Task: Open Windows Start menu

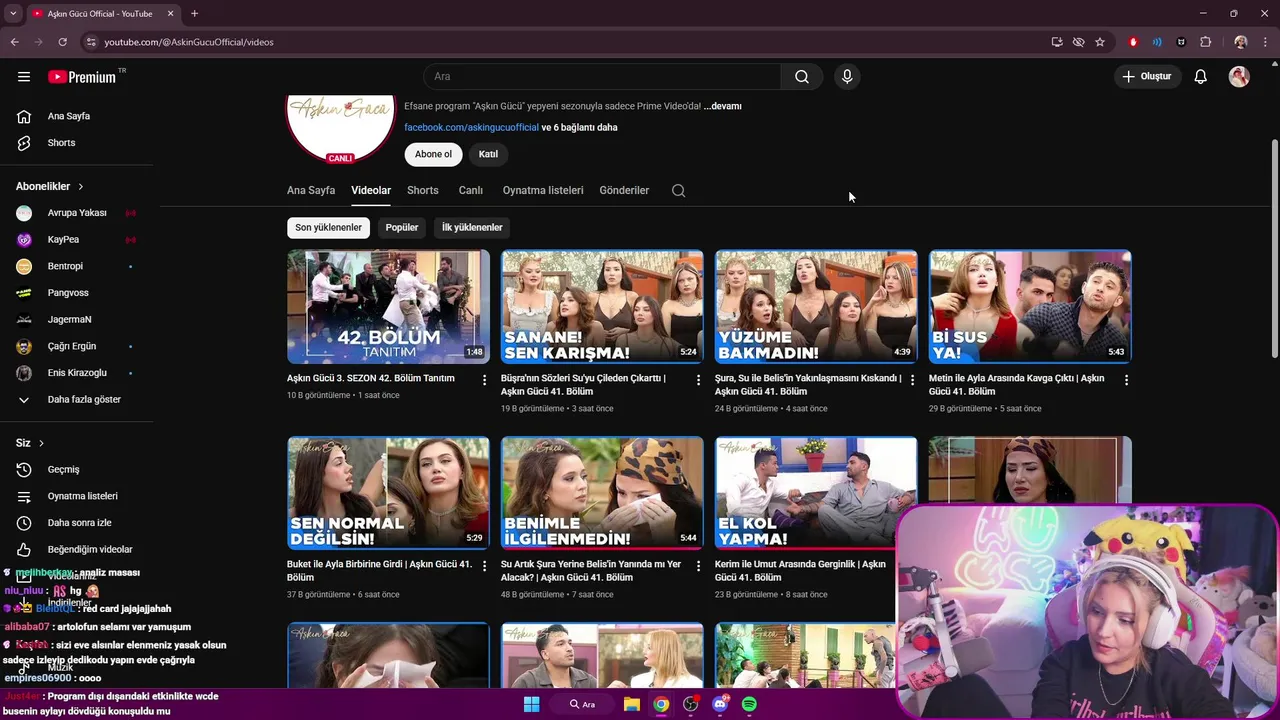Action: pyautogui.click(x=531, y=704)
